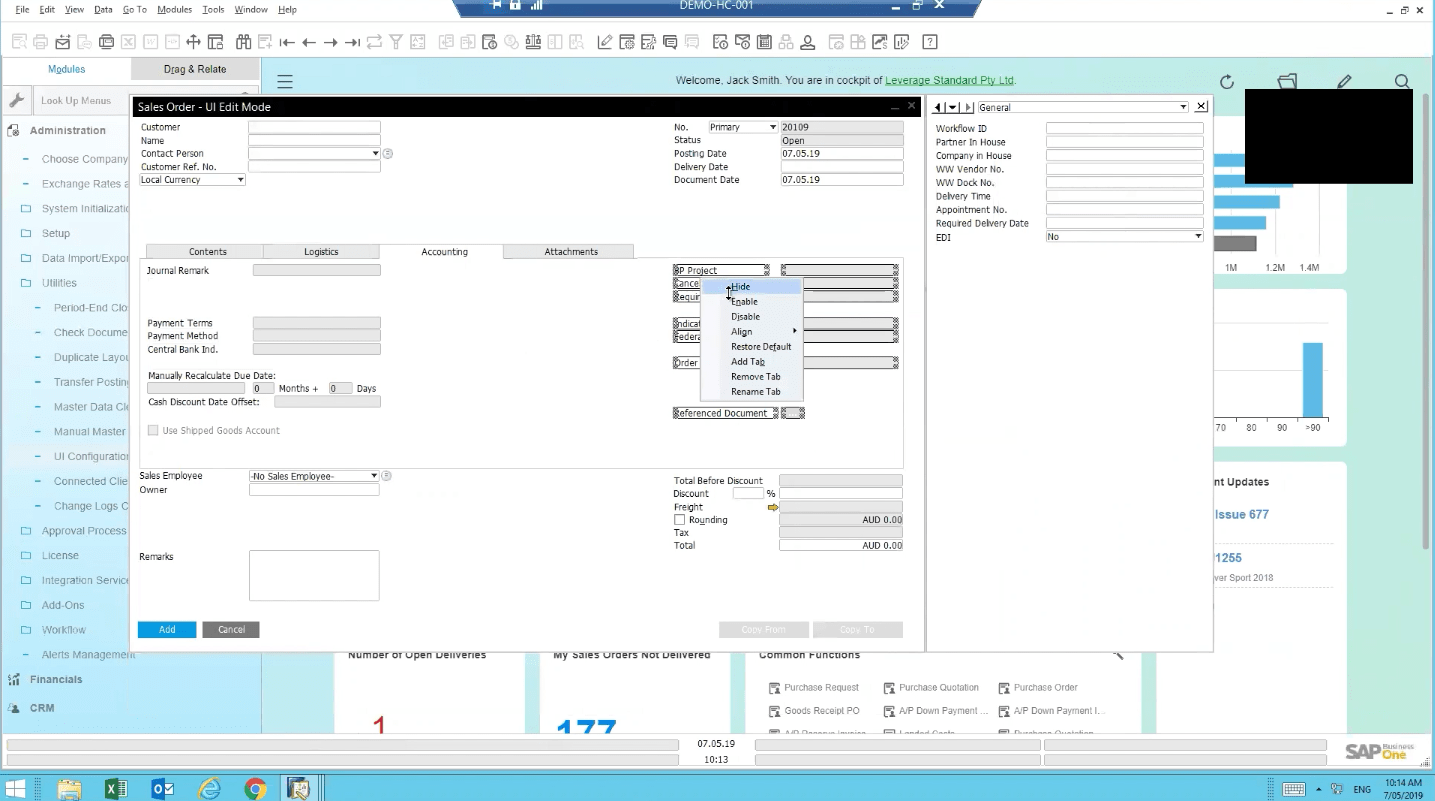Click the table filter funnel icon
This screenshot has width=1435, height=801.
pyautogui.click(x=395, y=41)
